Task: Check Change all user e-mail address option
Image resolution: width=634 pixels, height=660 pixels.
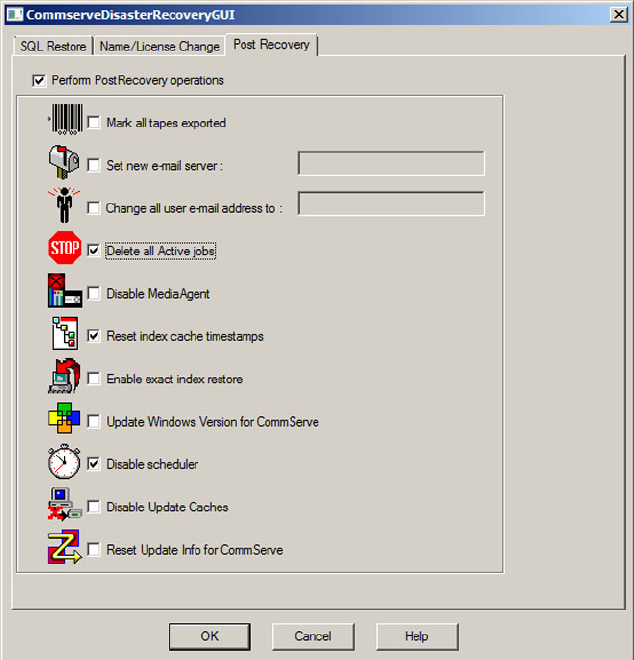Action: (93, 208)
